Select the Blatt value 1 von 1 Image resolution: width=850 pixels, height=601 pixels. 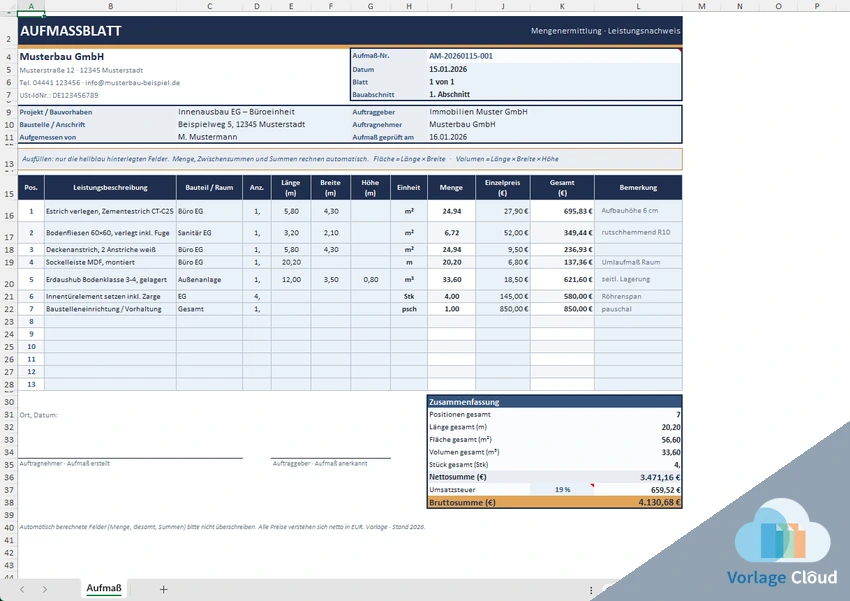[x=442, y=82]
